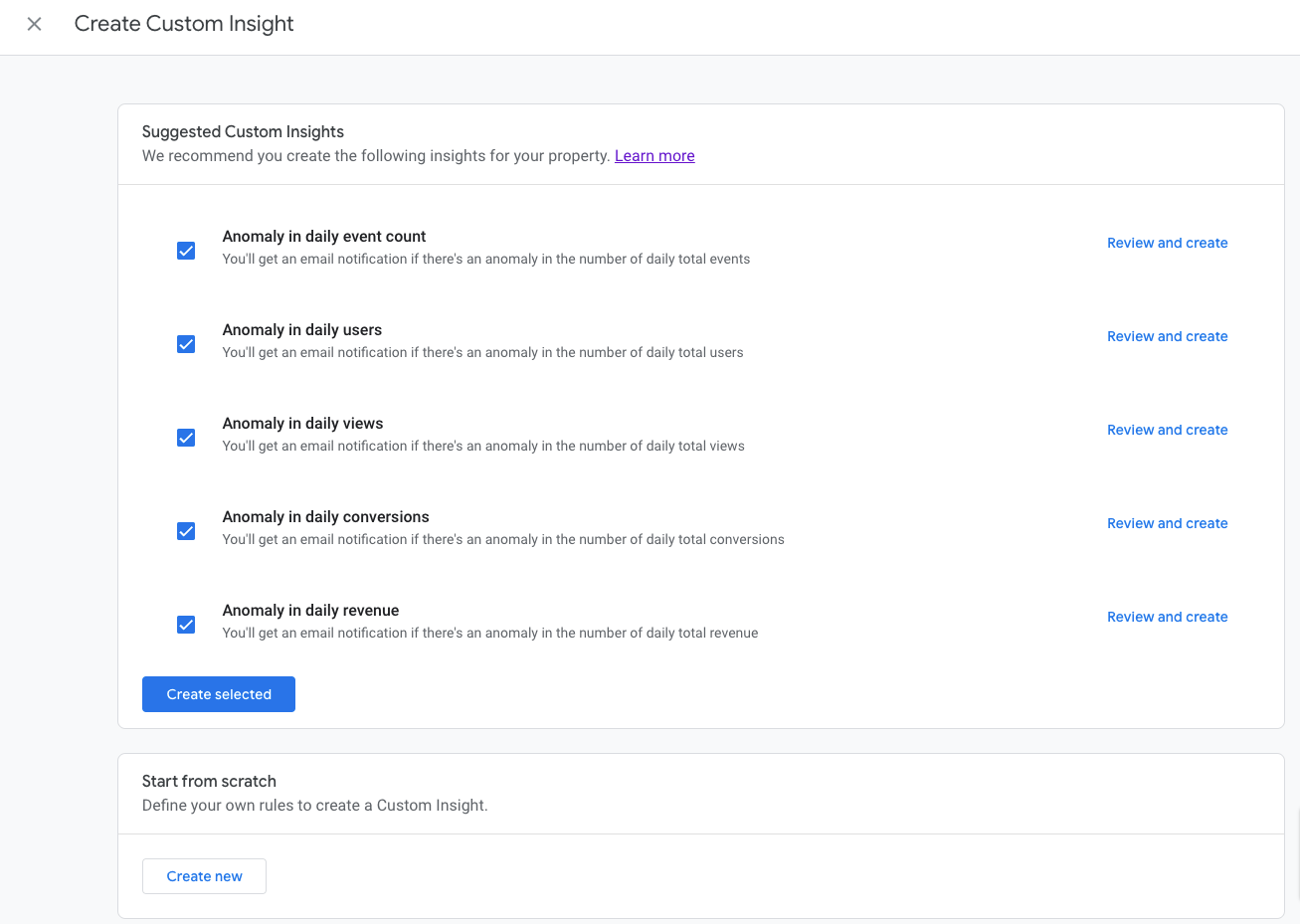
Task: Click daily total users description text
Action: pyautogui.click(x=483, y=353)
